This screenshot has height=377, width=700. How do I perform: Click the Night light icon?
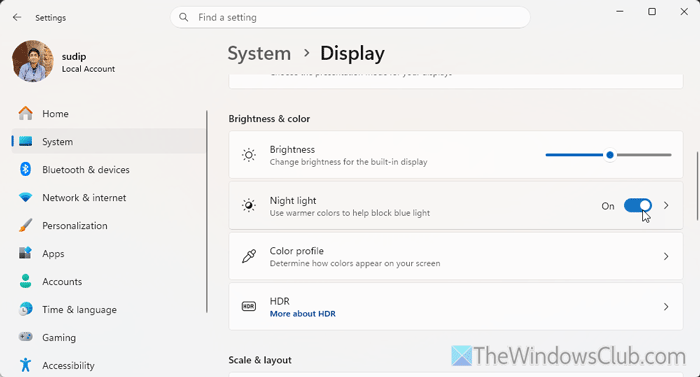[249, 205]
